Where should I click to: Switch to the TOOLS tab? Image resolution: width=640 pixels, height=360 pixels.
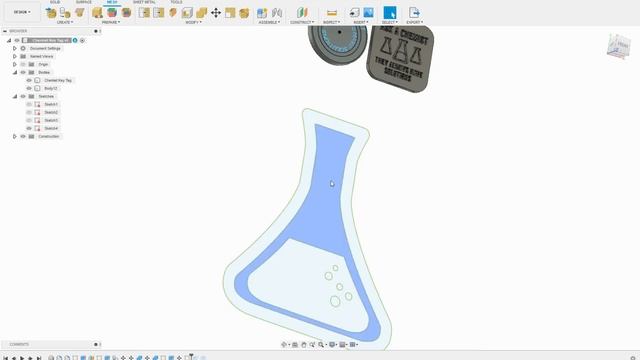click(x=176, y=2)
